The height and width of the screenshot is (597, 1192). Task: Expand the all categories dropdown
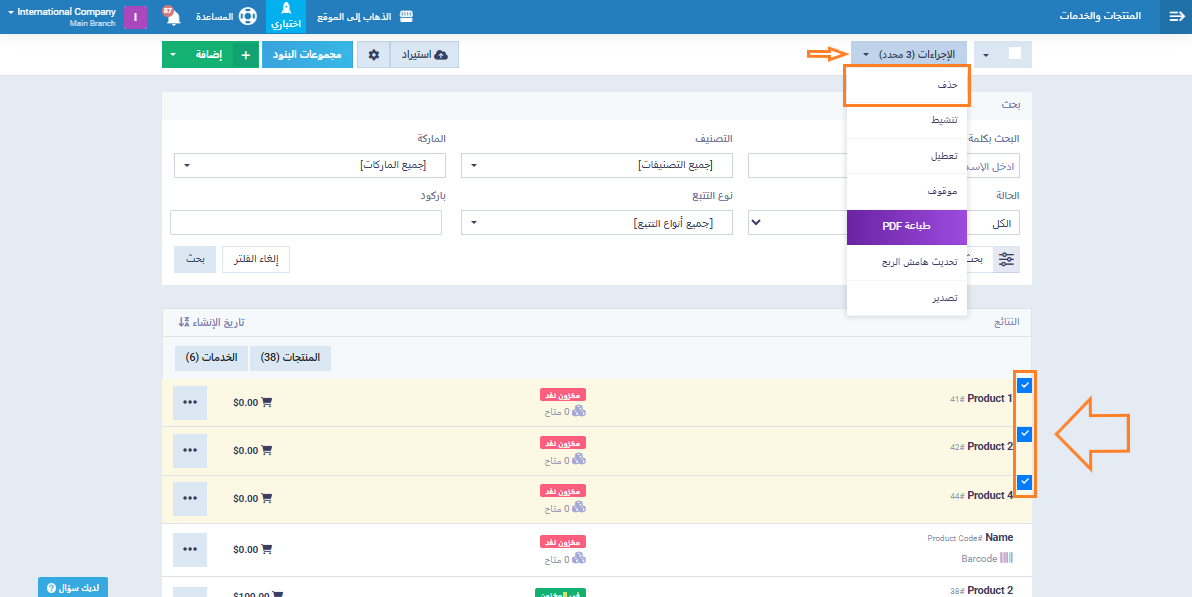click(x=596, y=165)
